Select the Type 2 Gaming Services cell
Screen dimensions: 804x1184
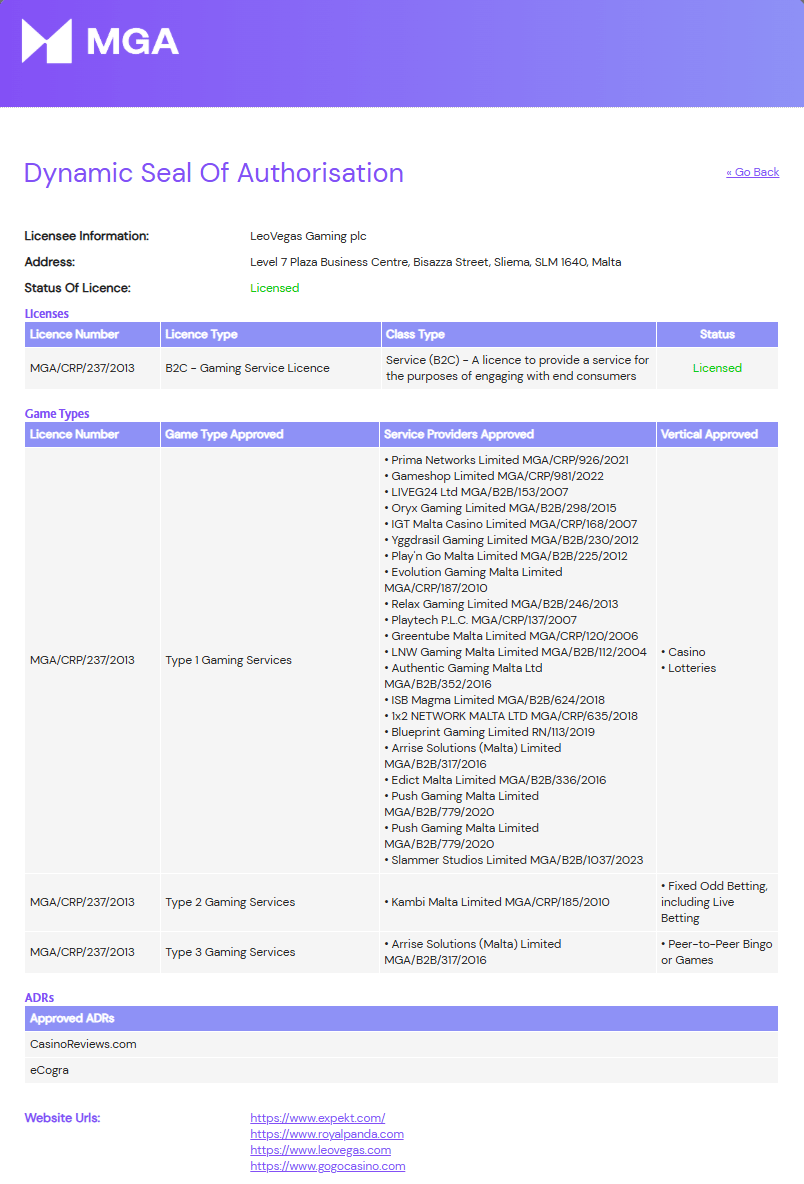269,902
